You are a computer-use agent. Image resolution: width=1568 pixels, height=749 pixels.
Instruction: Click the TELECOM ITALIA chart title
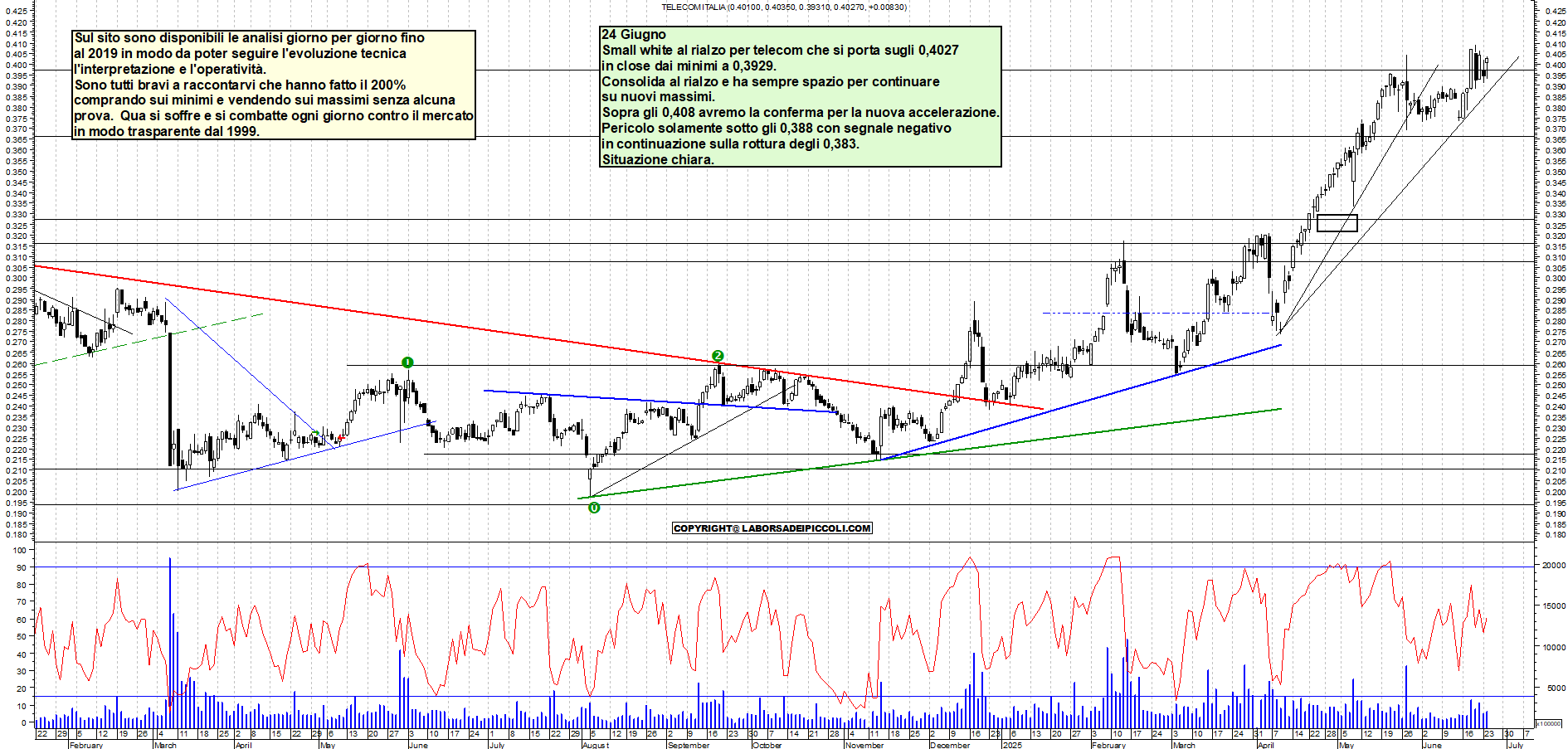click(784, 7)
